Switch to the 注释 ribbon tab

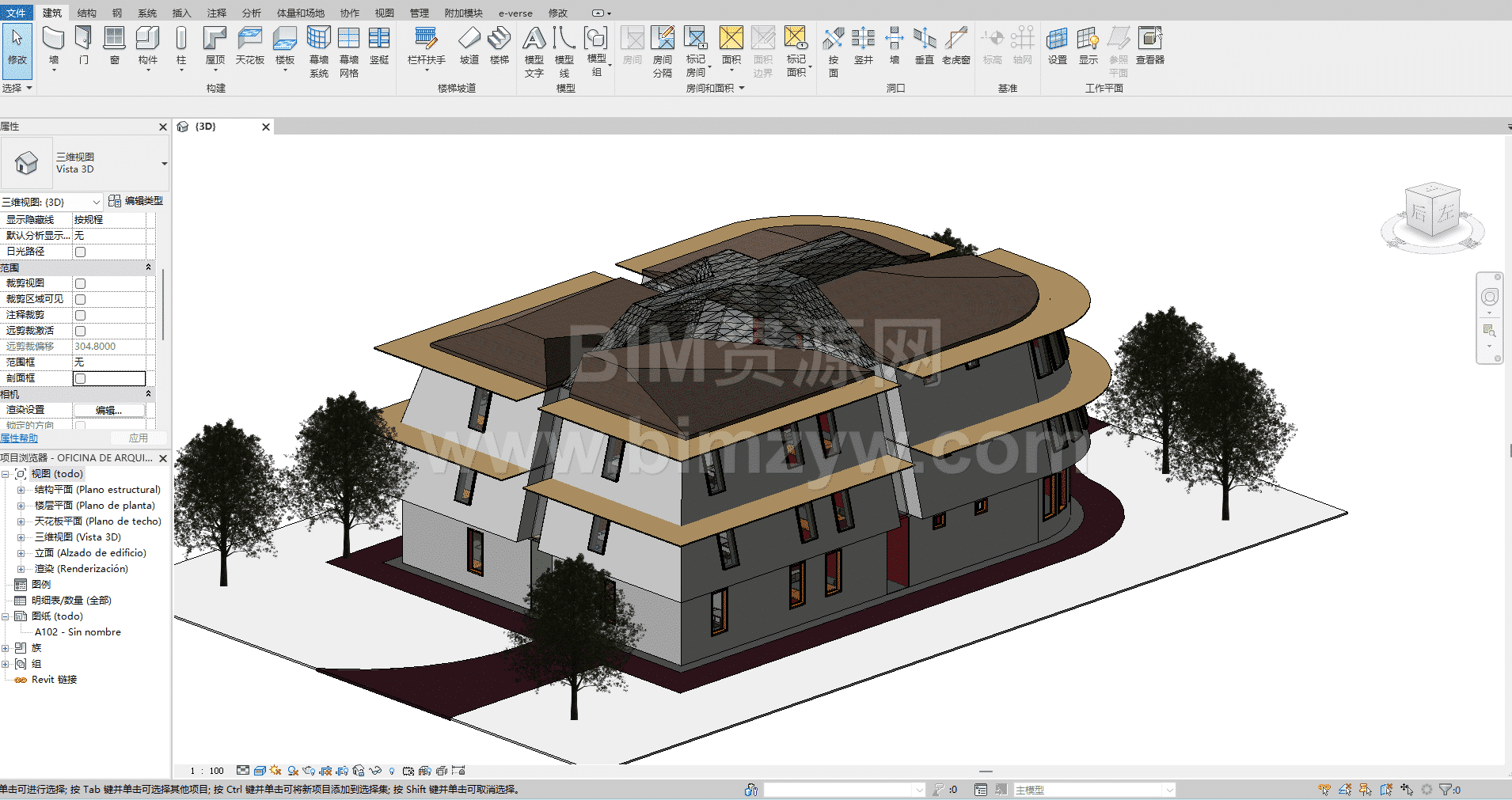217,13
